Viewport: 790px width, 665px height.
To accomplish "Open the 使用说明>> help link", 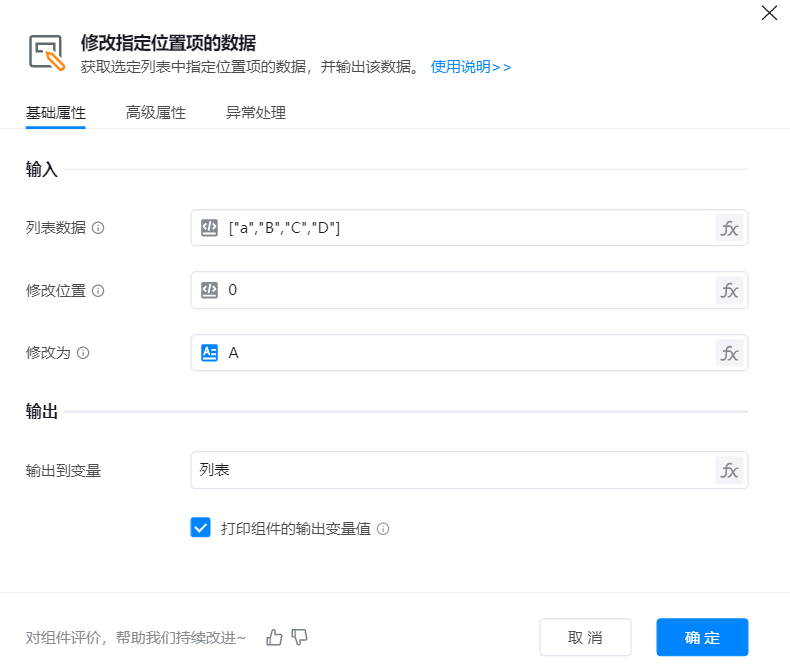I will (471, 67).
